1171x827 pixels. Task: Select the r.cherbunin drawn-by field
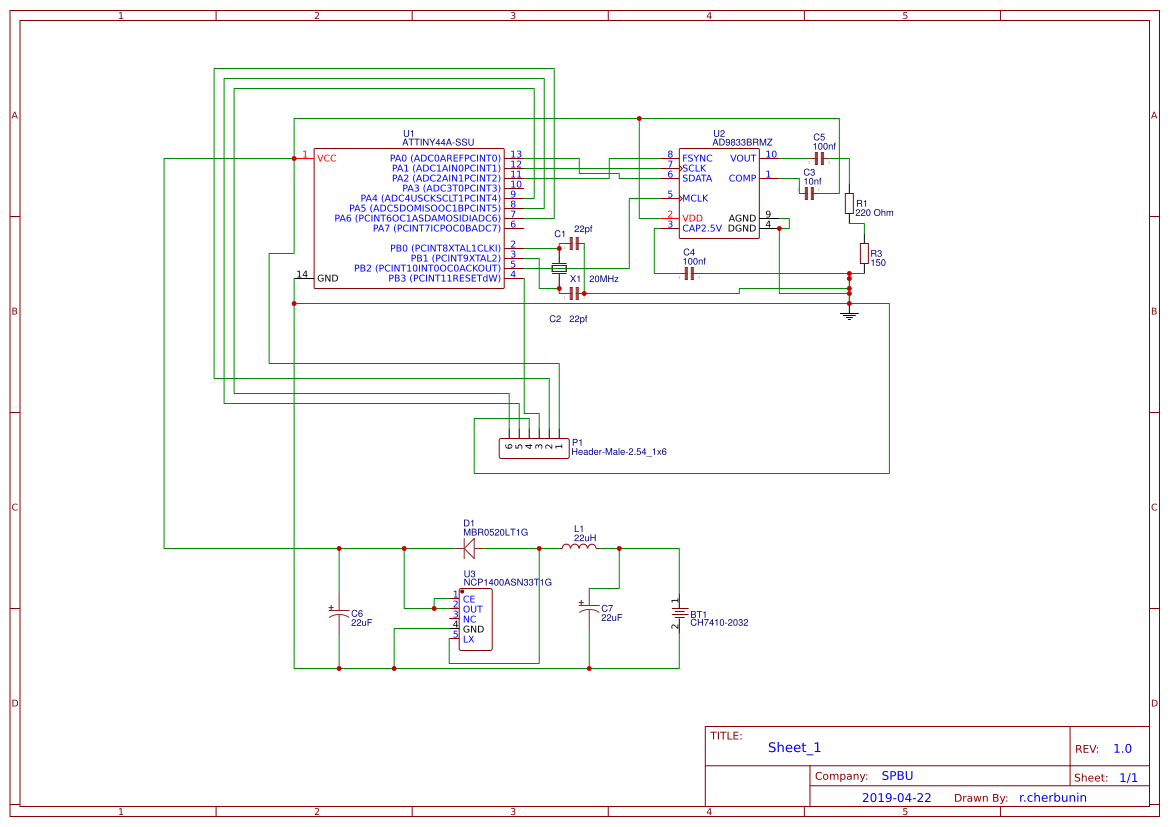(1052, 797)
